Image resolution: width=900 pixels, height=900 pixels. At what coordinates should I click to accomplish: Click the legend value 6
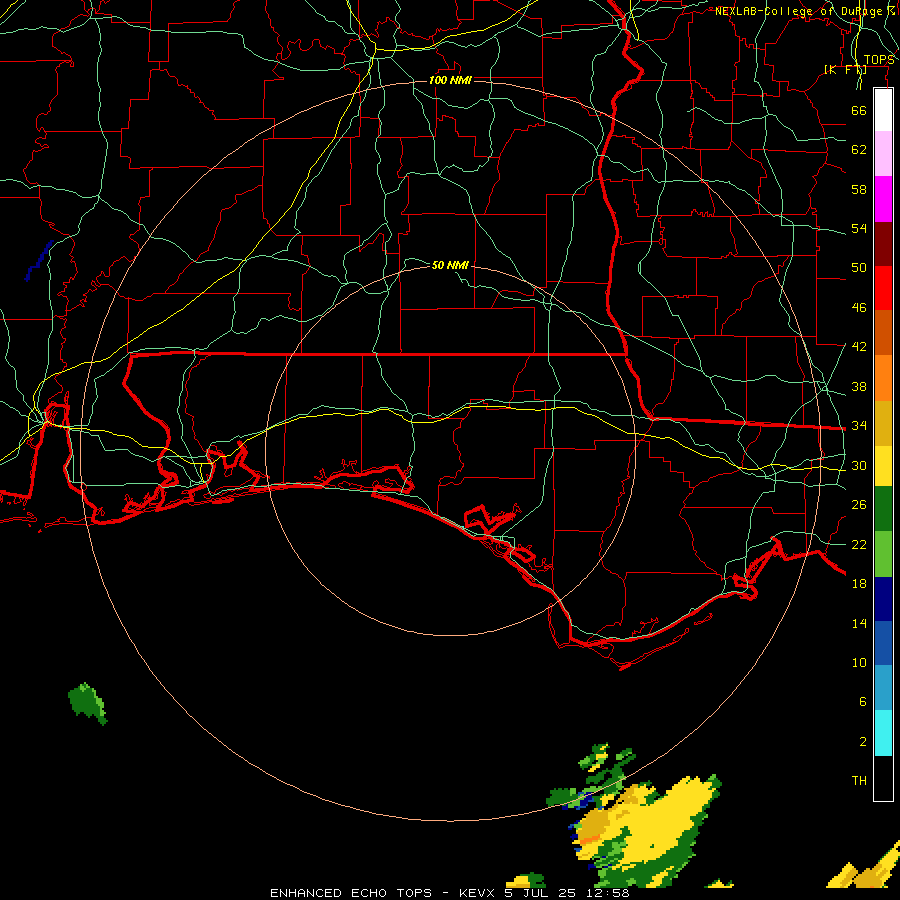(x=863, y=702)
